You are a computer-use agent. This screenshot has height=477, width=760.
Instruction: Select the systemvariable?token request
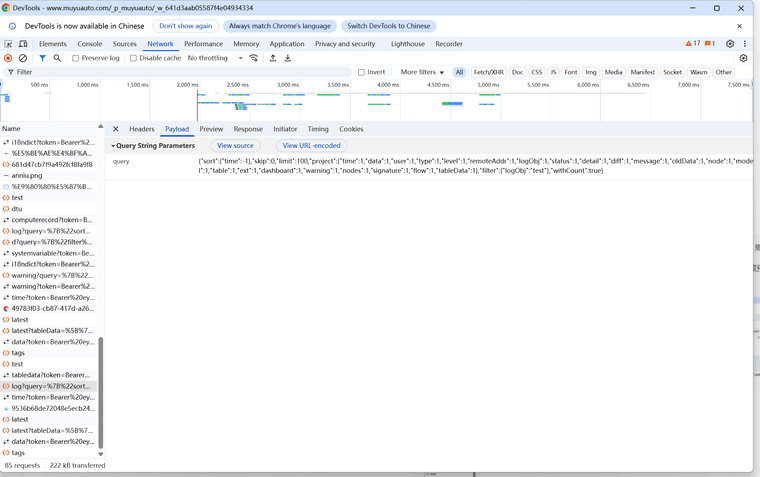click(x=48, y=253)
